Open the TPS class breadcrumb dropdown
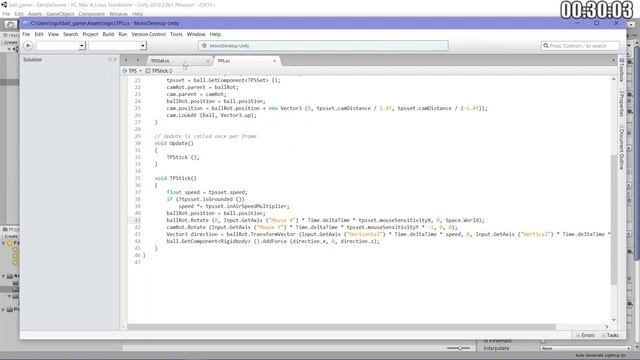The height and width of the screenshot is (360, 640). point(132,71)
